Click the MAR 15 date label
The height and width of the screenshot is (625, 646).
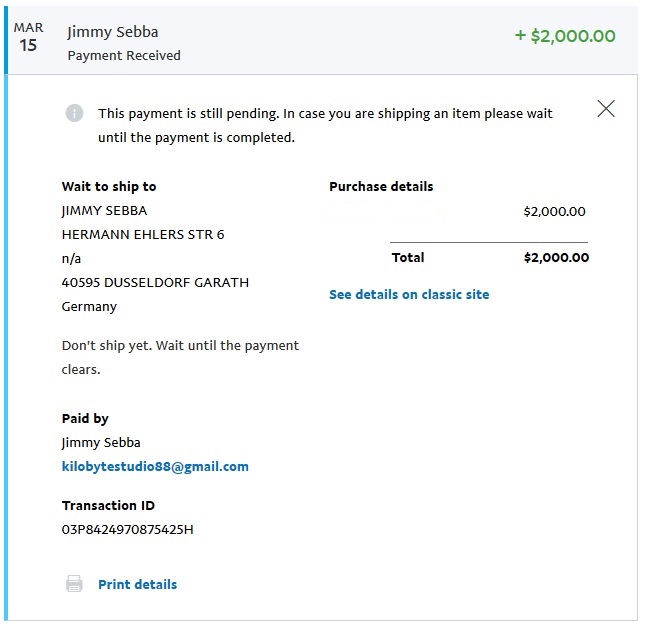click(28, 37)
